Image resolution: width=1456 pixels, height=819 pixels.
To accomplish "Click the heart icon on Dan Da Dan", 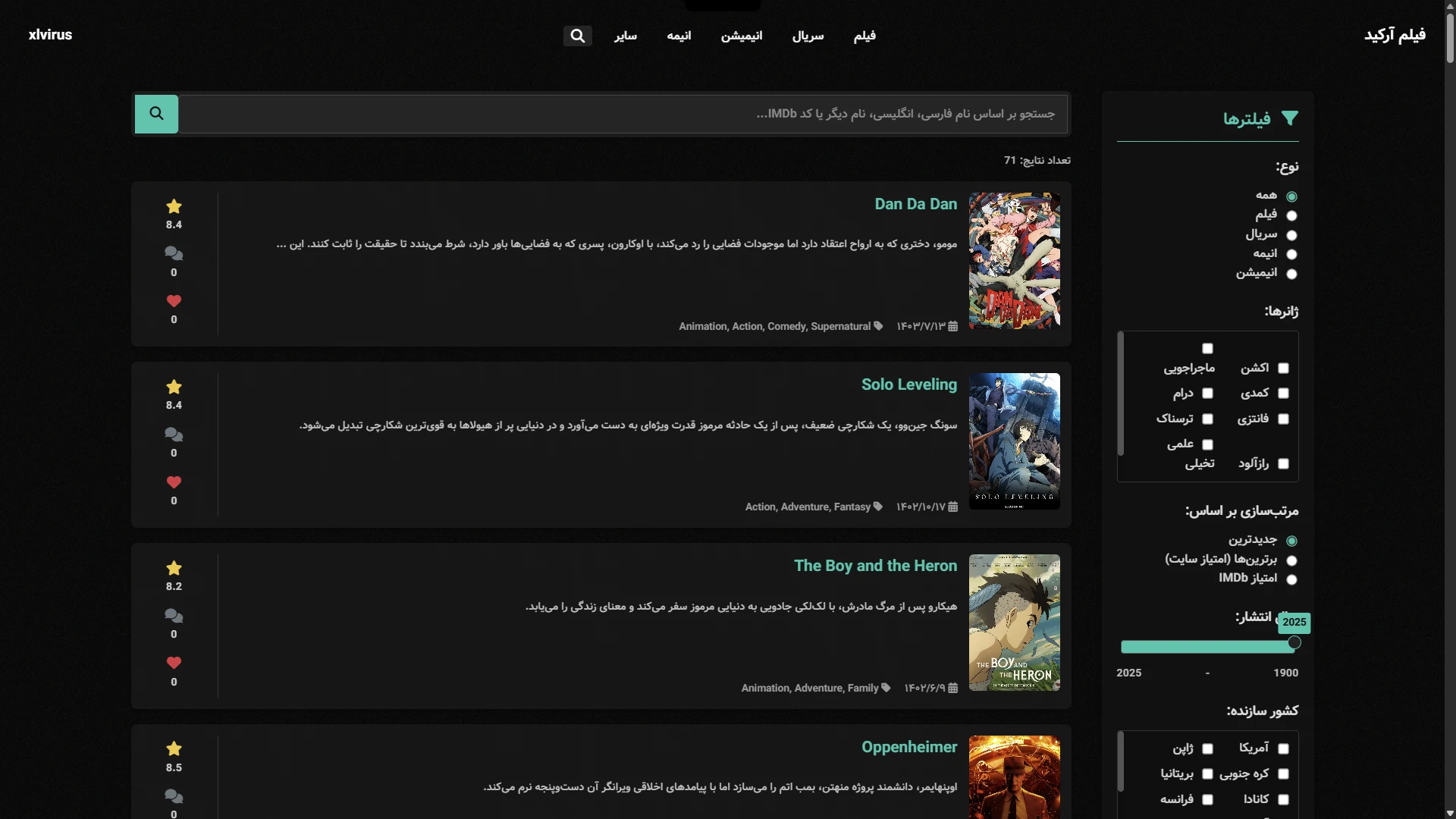I will (174, 301).
